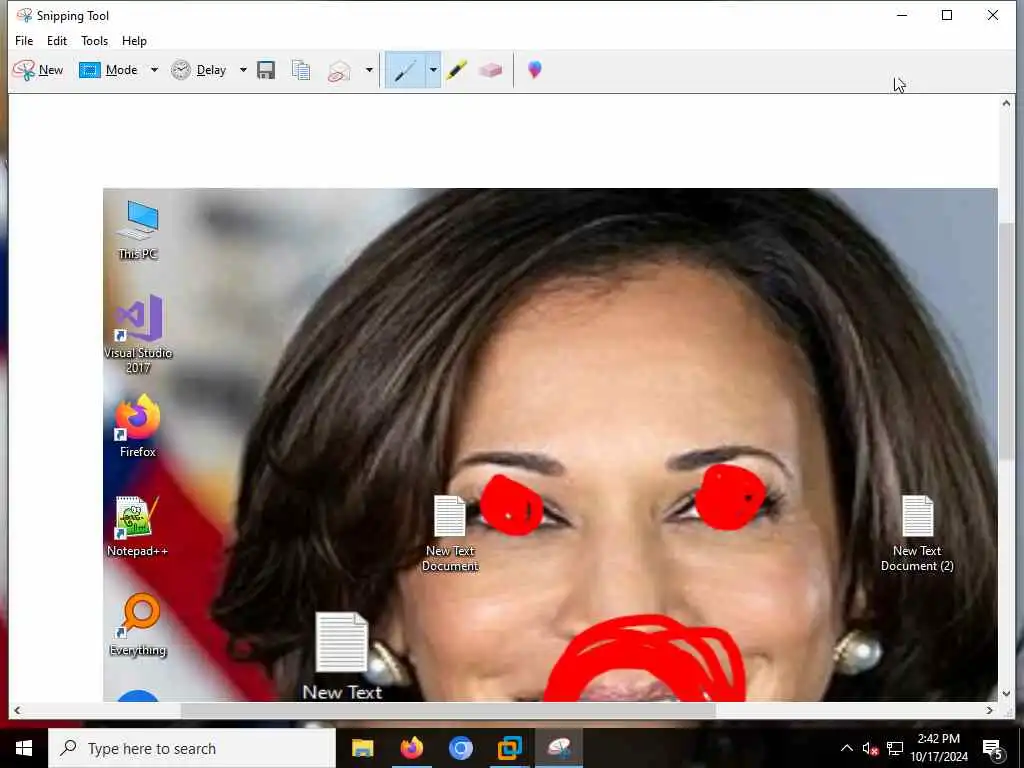Click the horizontal scrollbar right arrow
The width and height of the screenshot is (1024, 768).
coord(990,711)
